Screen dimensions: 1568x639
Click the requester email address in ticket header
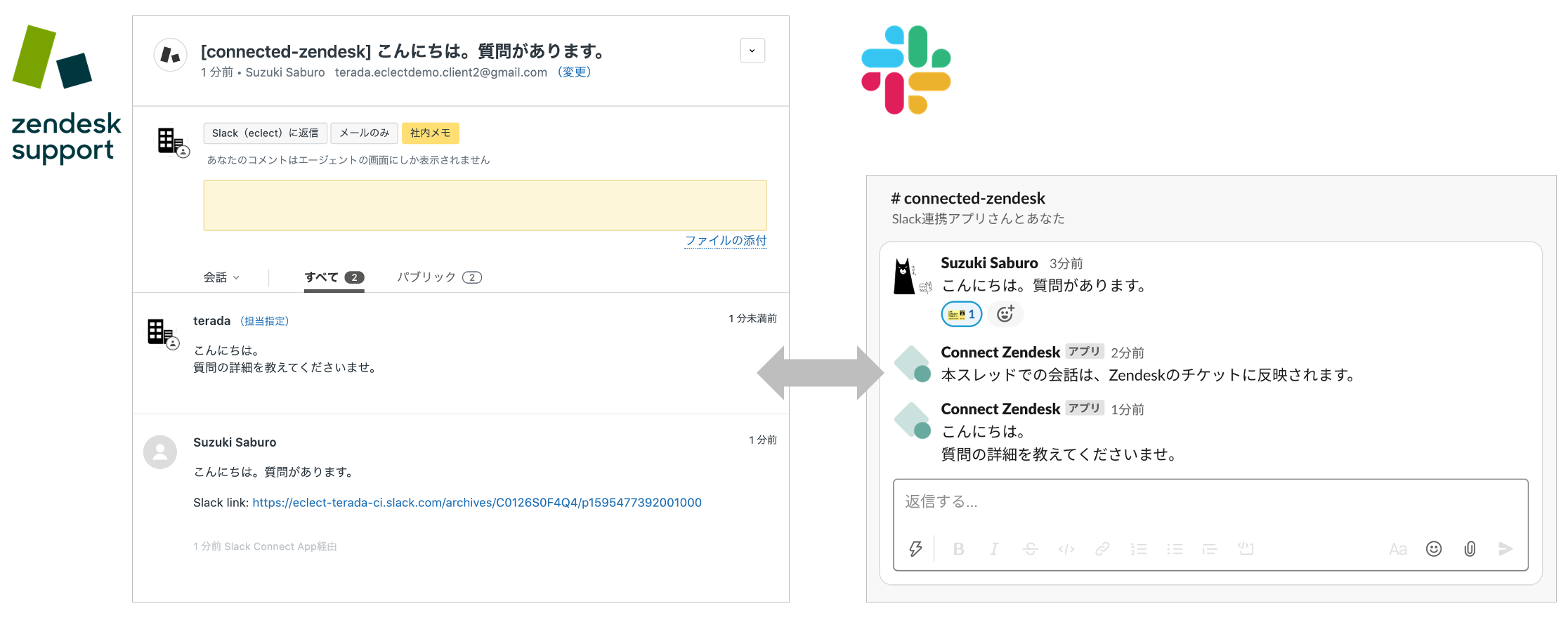point(440,72)
